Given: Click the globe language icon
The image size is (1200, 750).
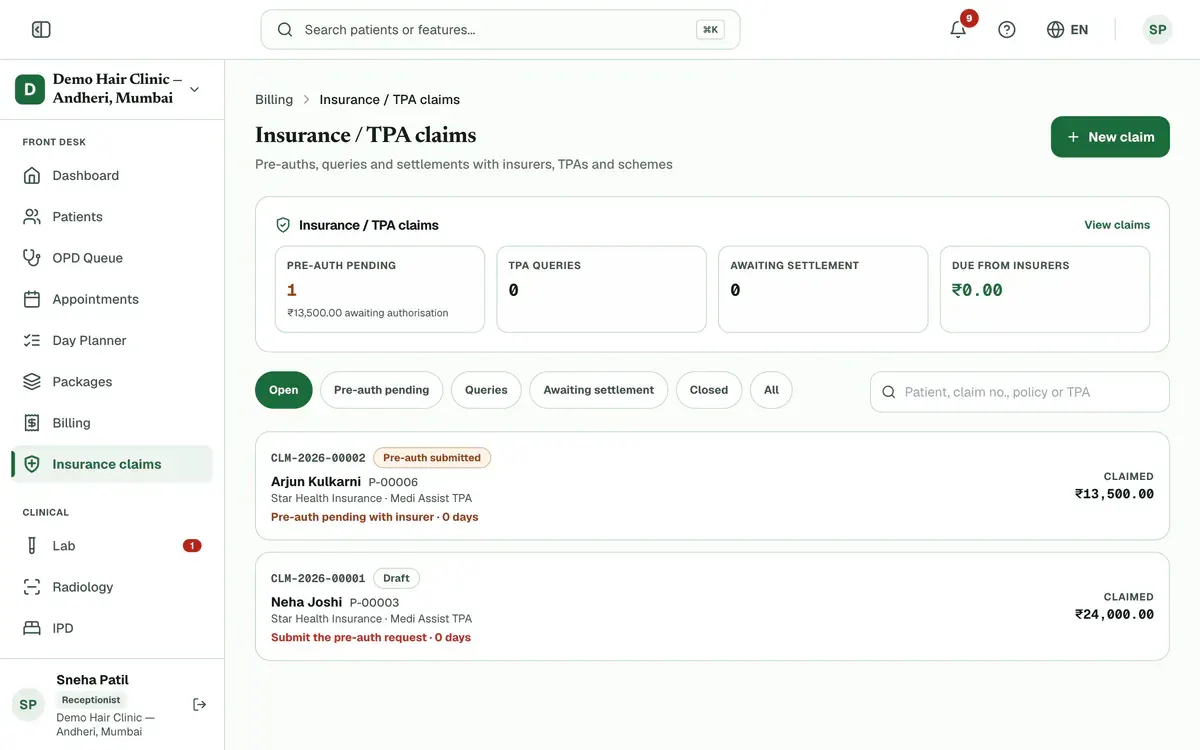Looking at the screenshot, I should [1055, 30].
